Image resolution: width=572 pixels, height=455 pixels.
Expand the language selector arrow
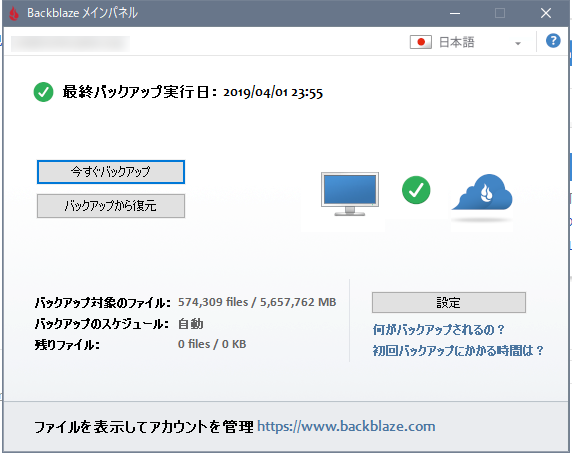click(517, 43)
